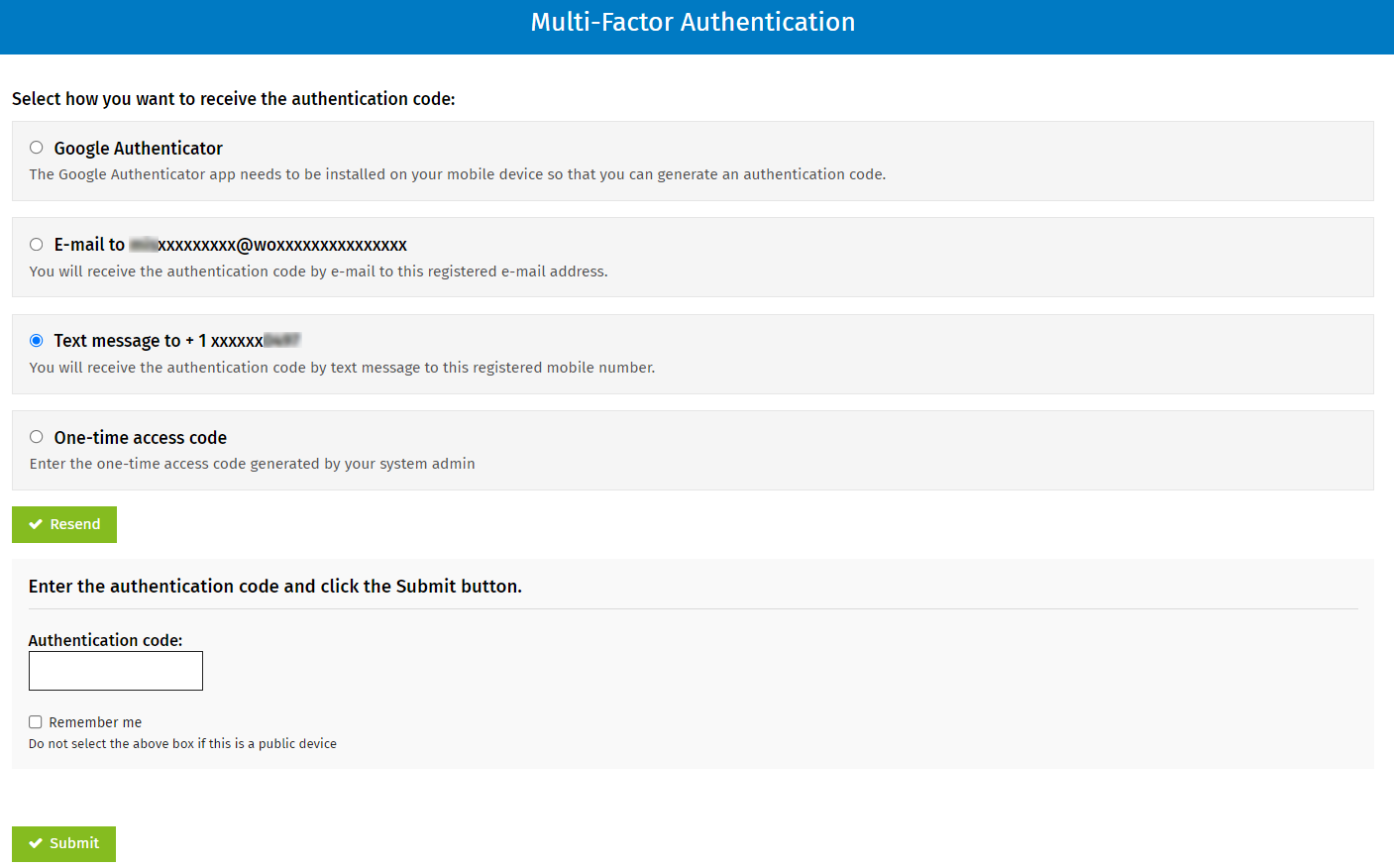Select the Text message radio button
Screen dimensions: 1394x868
tap(37, 341)
